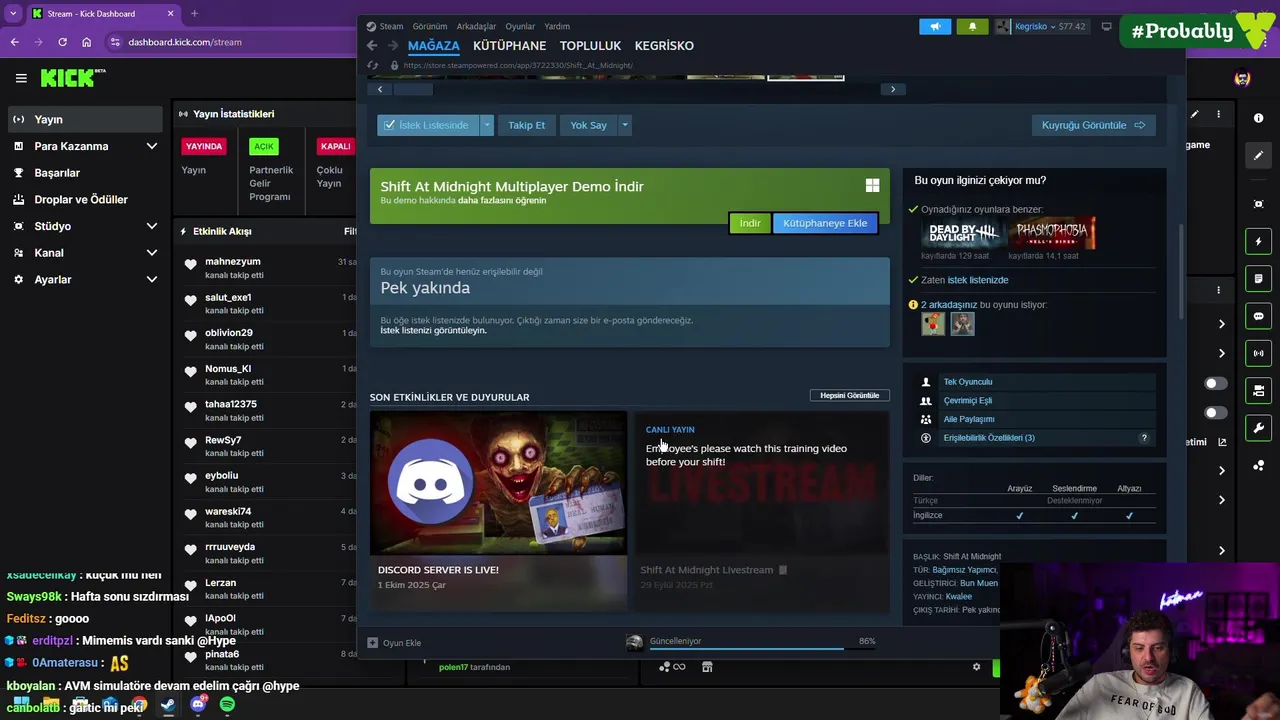1280x720 pixels.
Task: Click the gear icon at the bottom panel
Action: [x=977, y=667]
